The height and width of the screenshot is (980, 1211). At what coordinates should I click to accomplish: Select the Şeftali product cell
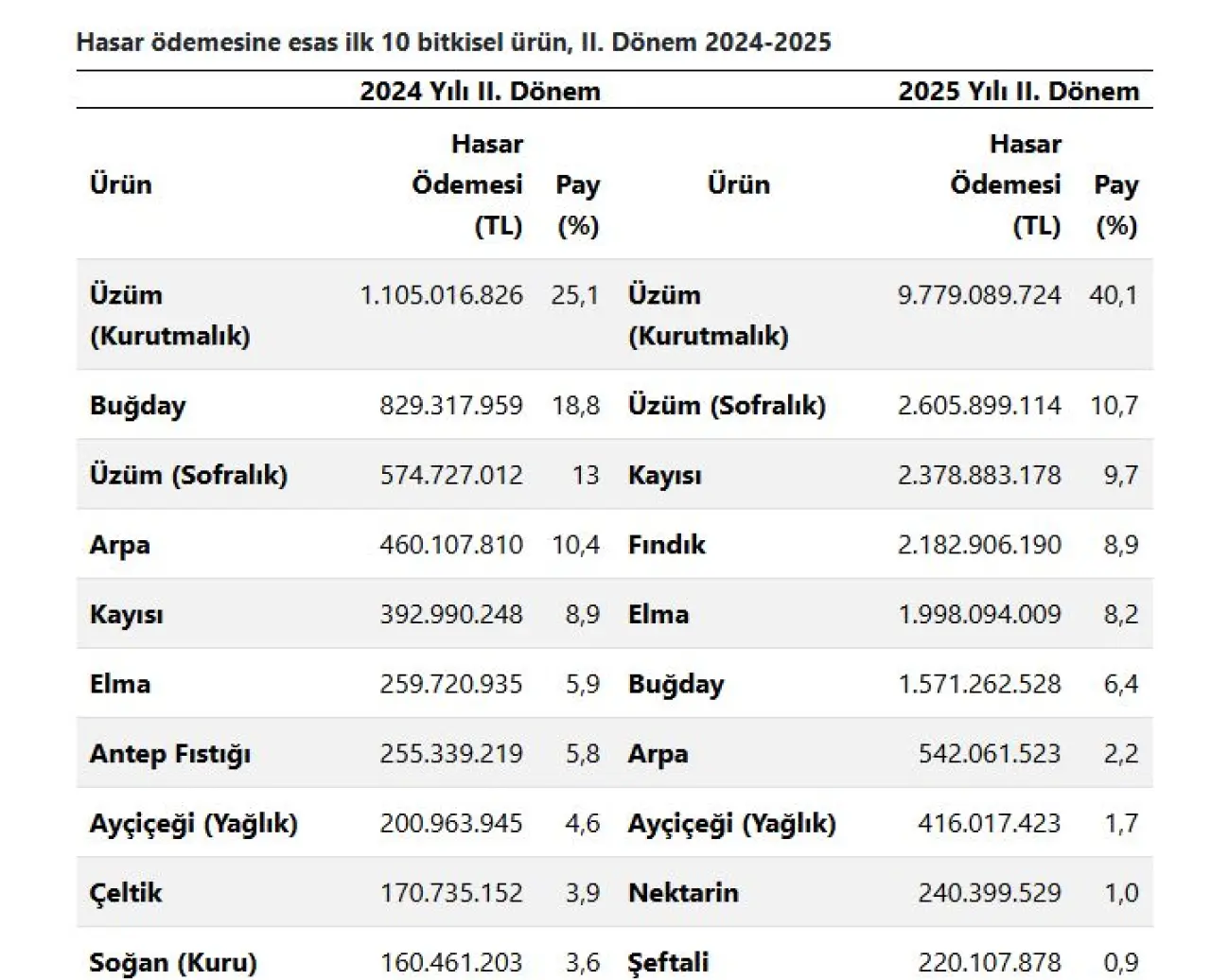[x=668, y=963]
